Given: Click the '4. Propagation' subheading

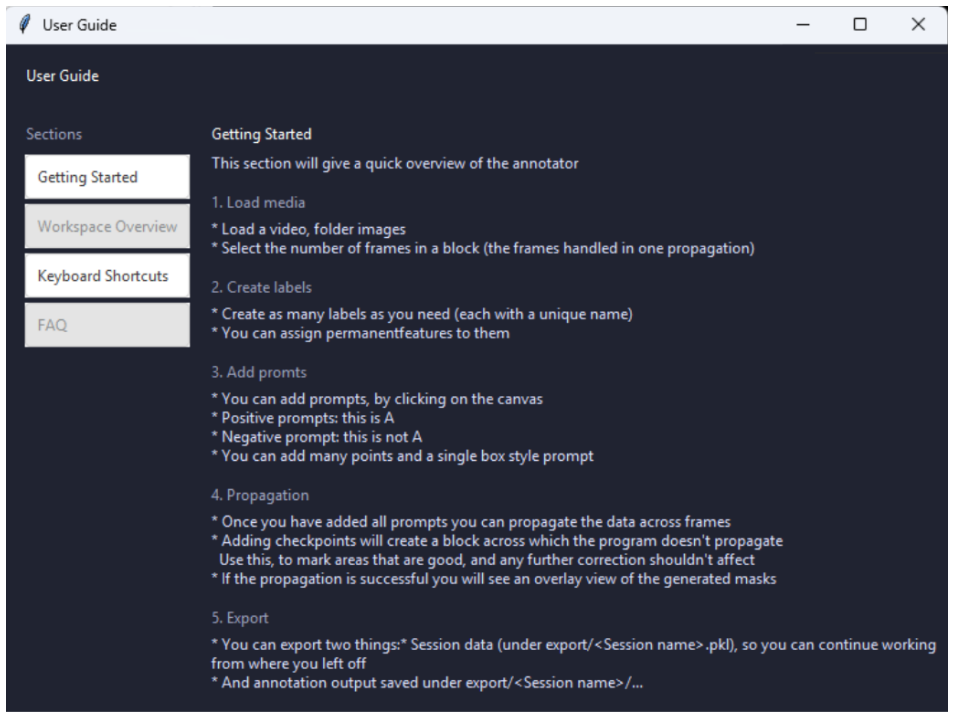Looking at the screenshot, I should point(260,495).
